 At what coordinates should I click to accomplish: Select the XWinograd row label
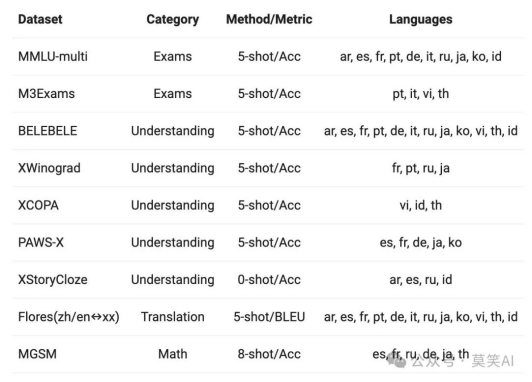[x=49, y=168]
